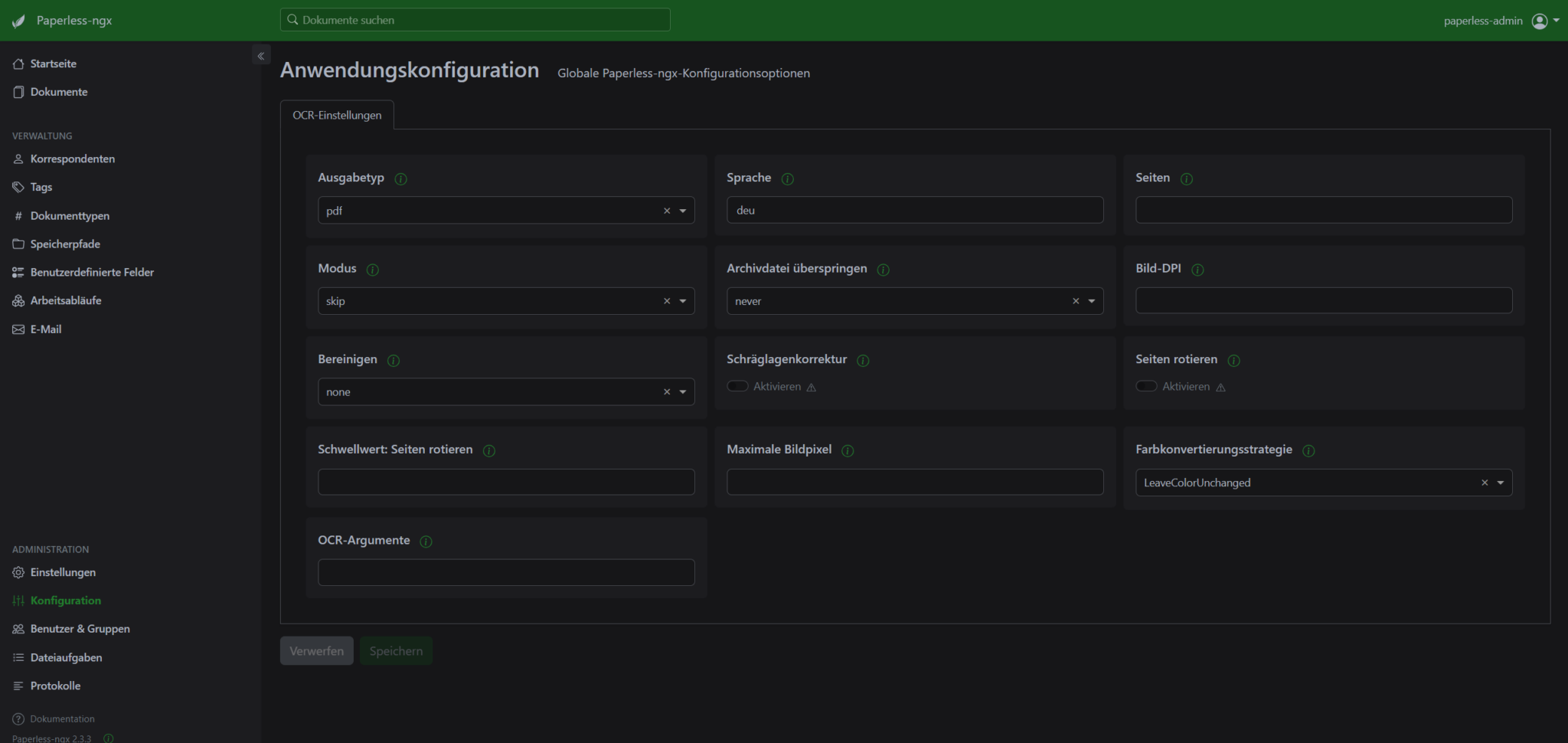Viewport: 1568px width, 743px height.
Task: Focus the Dokumente suchen search box
Action: [475, 20]
